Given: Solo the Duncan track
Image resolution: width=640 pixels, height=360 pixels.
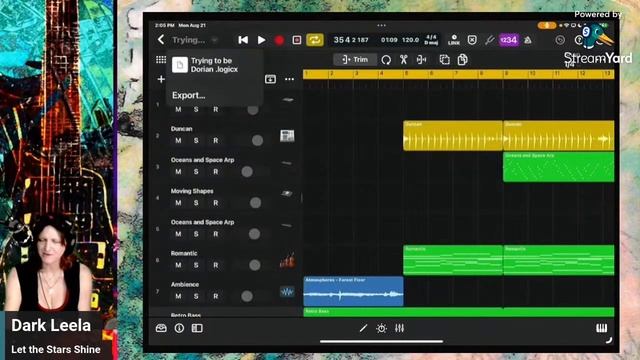Looking at the screenshot, I should tap(196, 140).
